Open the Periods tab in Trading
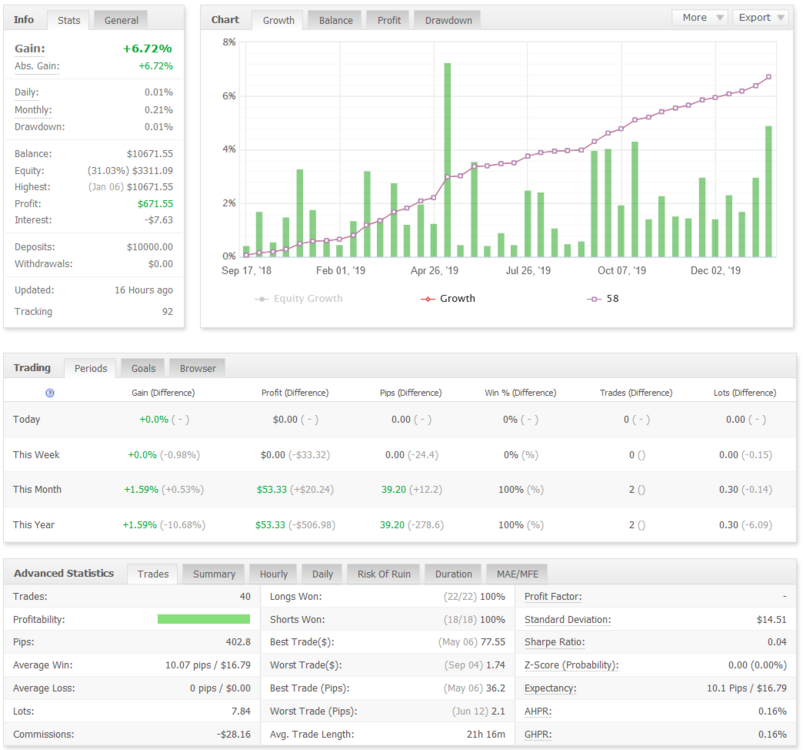Viewport: 803px width, 750px height. pos(91,369)
